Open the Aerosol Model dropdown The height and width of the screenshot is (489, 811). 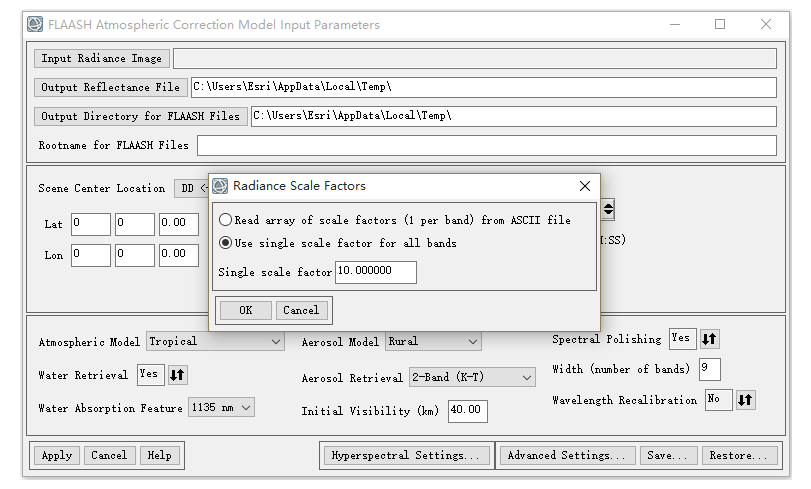pos(433,342)
